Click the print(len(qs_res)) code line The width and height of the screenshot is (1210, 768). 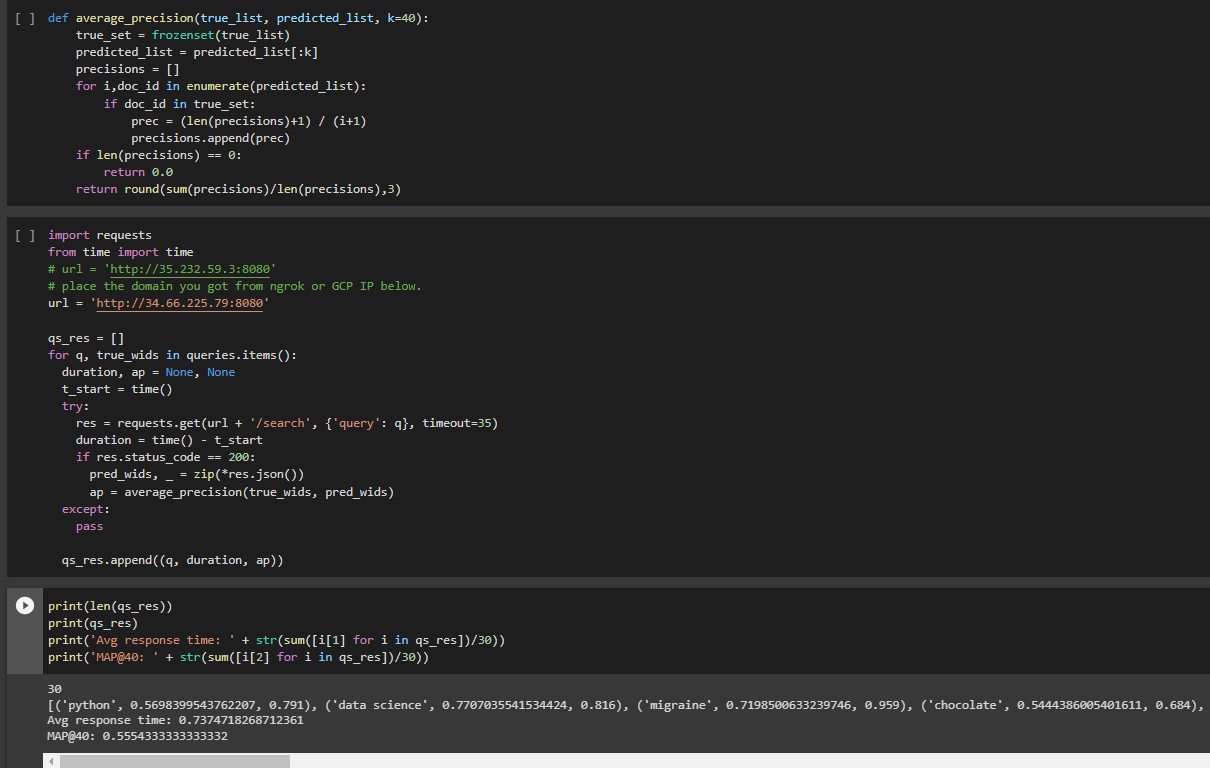pyautogui.click(x=110, y=605)
